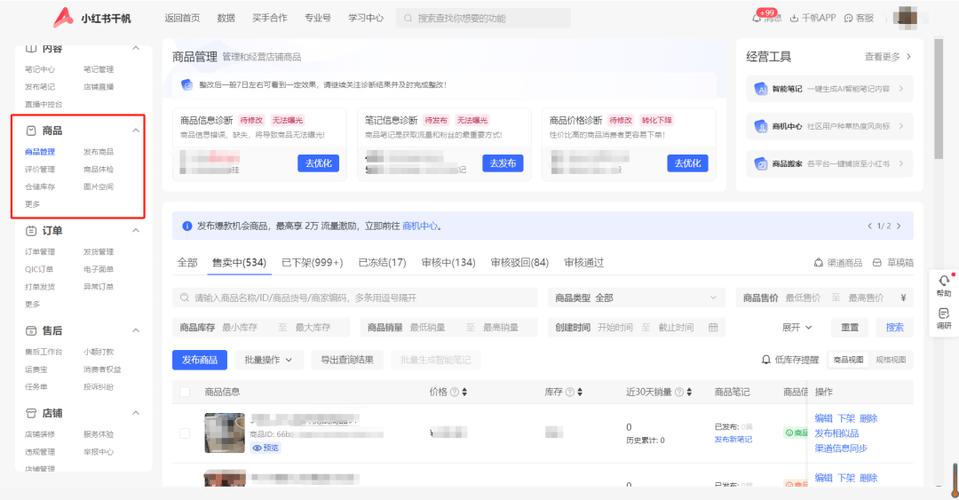Open the 批量操作 dropdown
Viewport: 959px width, 500px height.
click(x=268, y=360)
